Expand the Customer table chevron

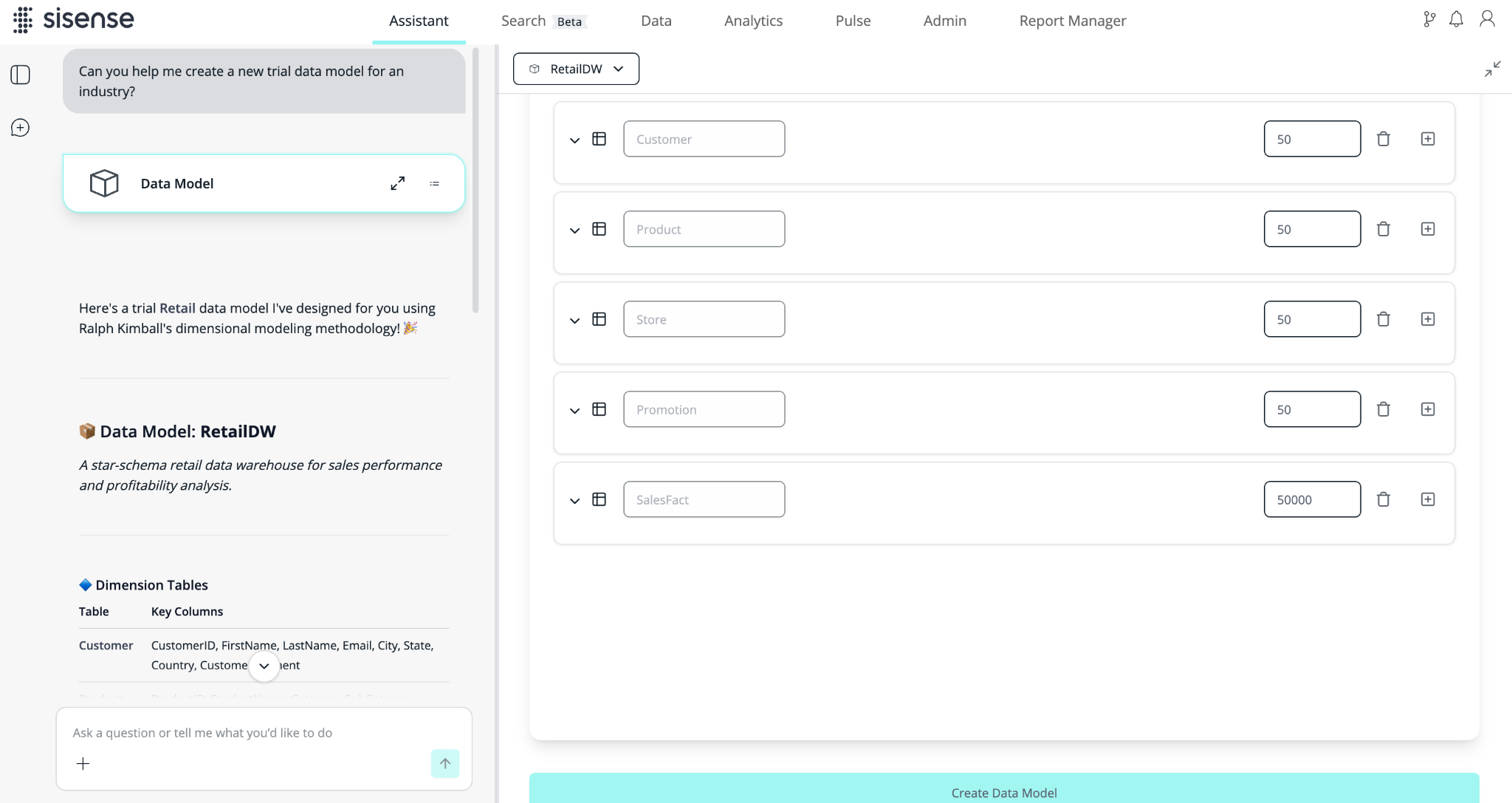(x=574, y=140)
